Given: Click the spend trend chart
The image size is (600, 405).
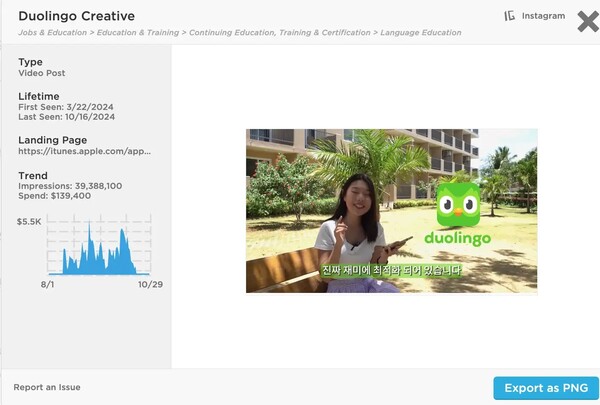Looking at the screenshot, I should (x=99, y=245).
